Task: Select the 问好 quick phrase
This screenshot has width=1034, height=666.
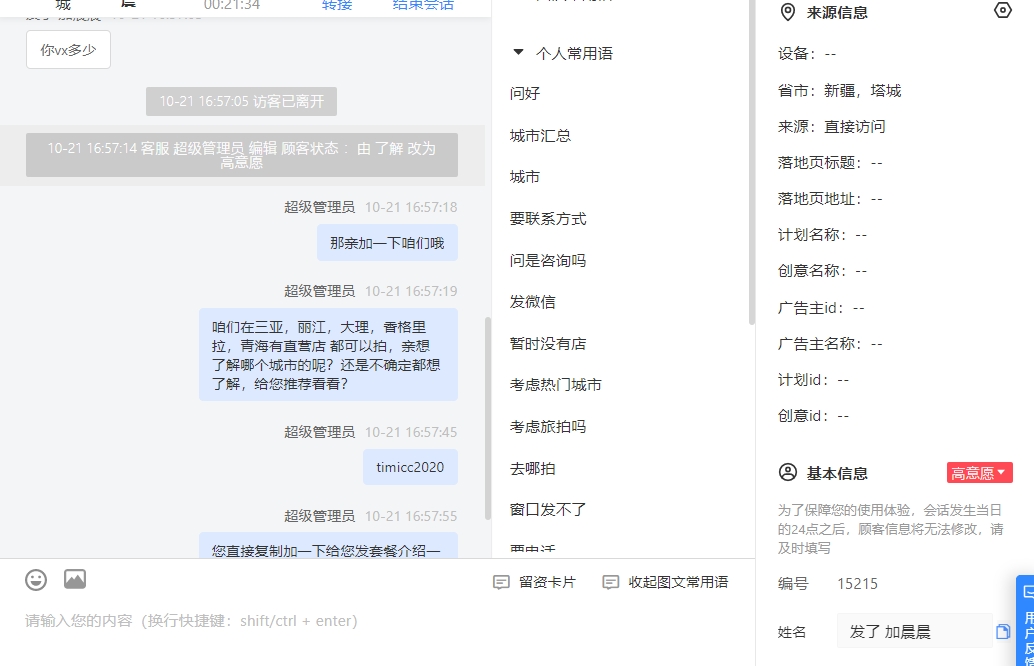Action: tap(525, 94)
